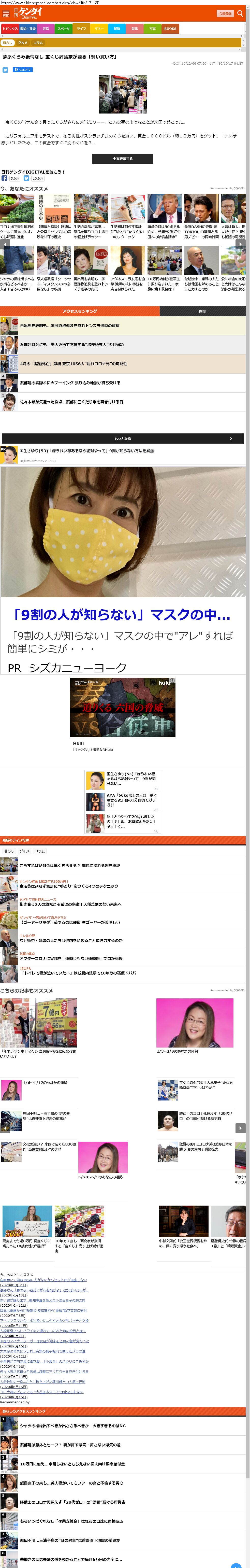Open the グルメ sub-category pill
The height and width of the screenshot is (1568, 250).
click(x=23, y=43)
